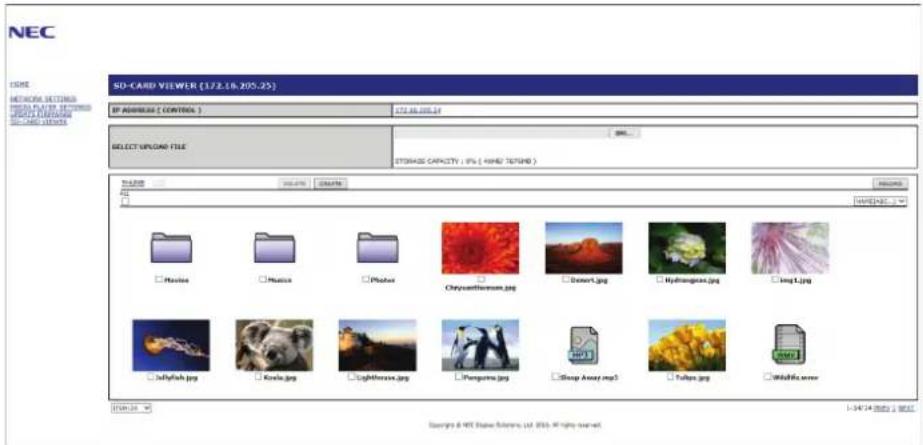Open the Chrysanthemum.jpg thumbnail
923x445 pixels.
click(480, 248)
